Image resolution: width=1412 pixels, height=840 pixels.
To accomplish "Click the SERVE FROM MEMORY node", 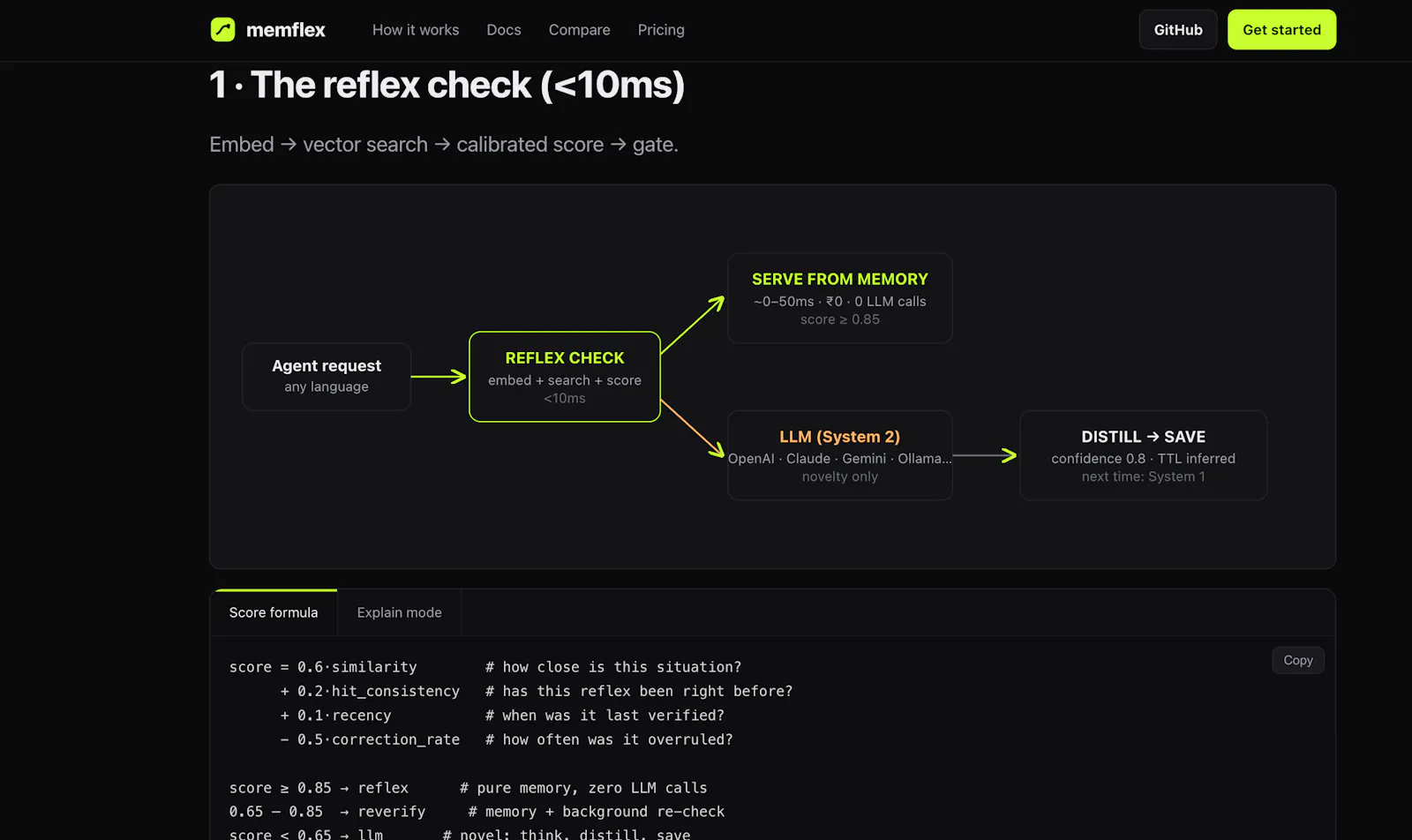I will [840, 298].
